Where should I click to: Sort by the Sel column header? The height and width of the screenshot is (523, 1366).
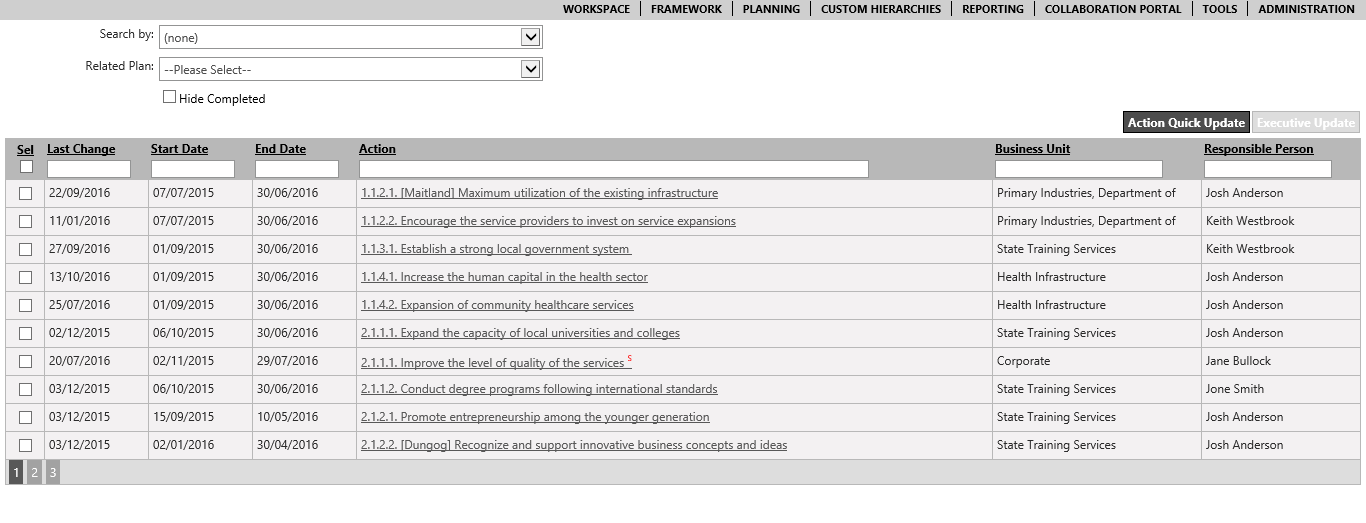[25, 149]
